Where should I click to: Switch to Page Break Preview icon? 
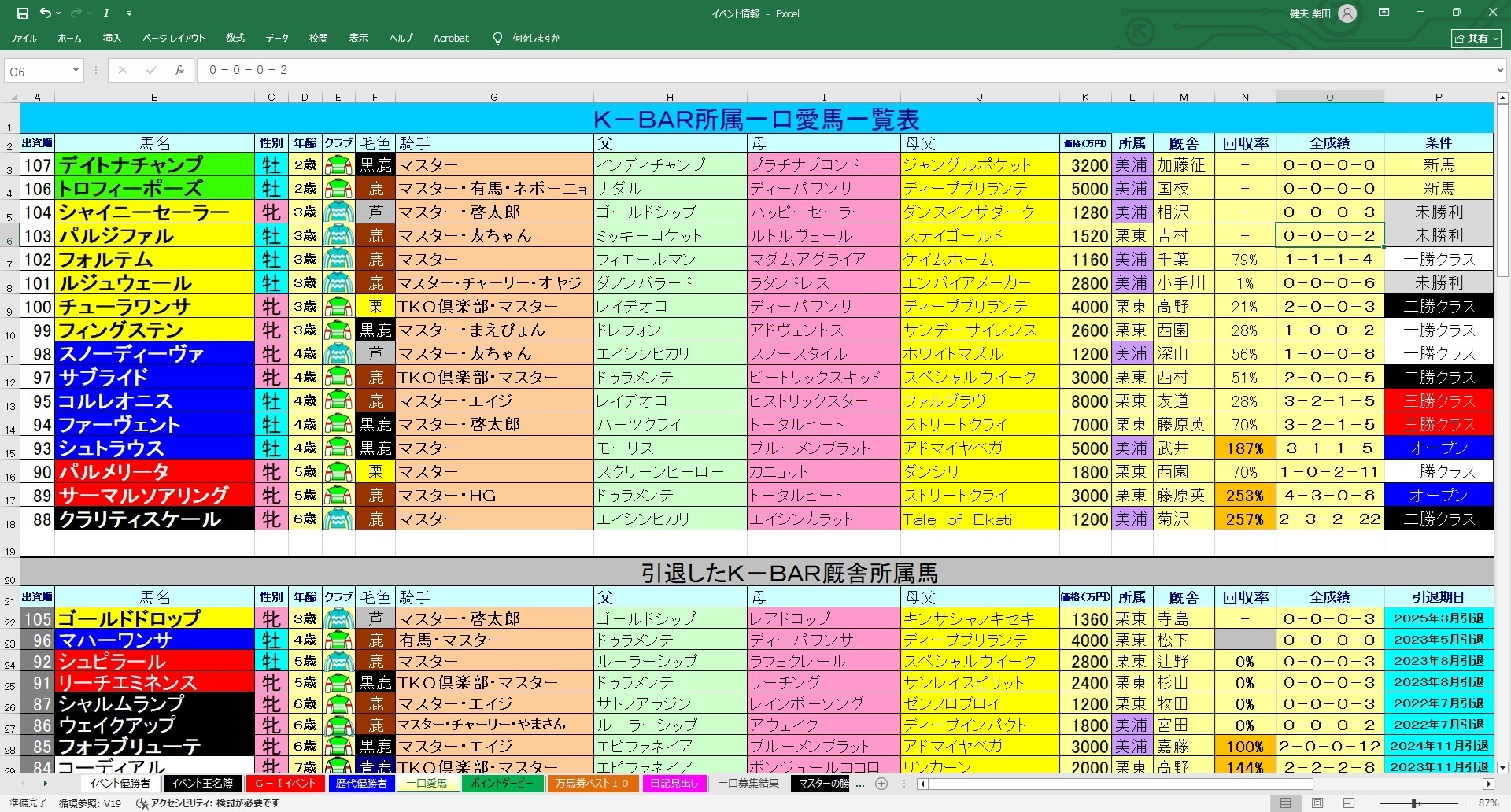[x=1348, y=803]
